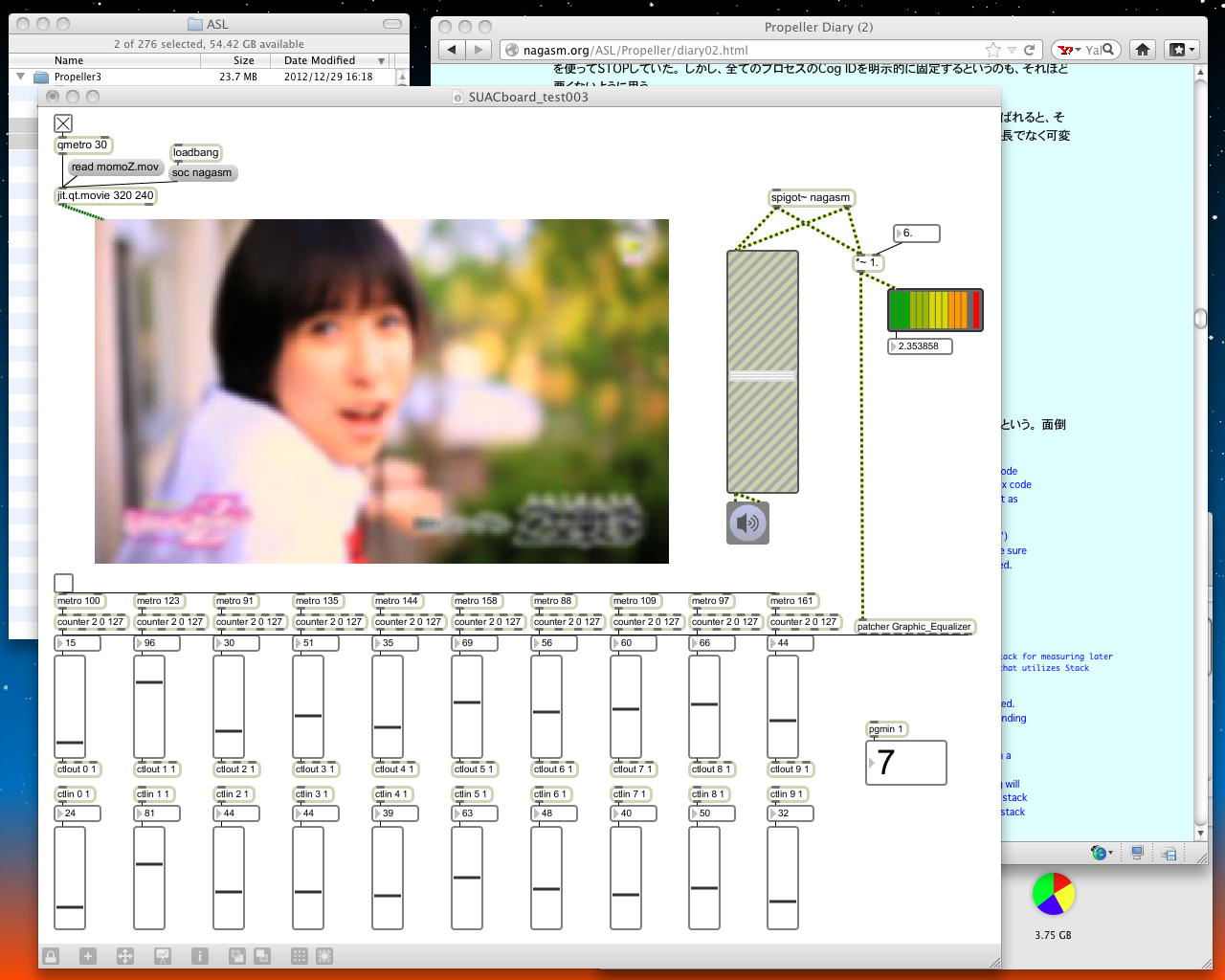
Task: Sort file list by Date Modified column
Action: point(320,60)
